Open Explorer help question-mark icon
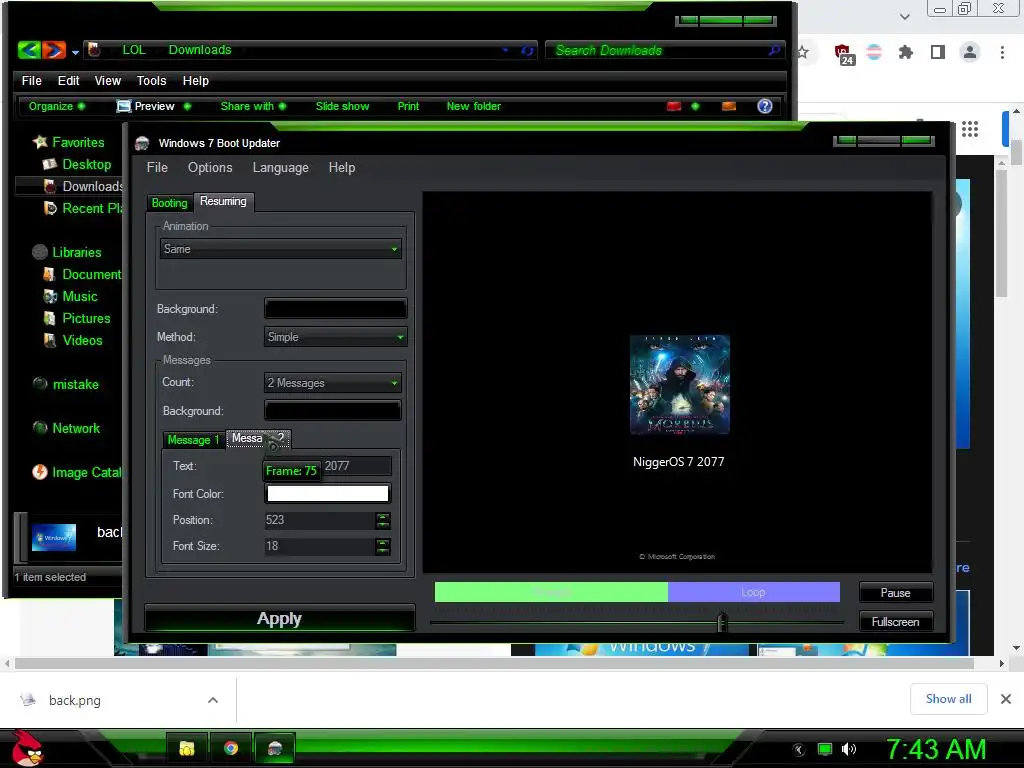The width and height of the screenshot is (1024, 768). click(765, 106)
